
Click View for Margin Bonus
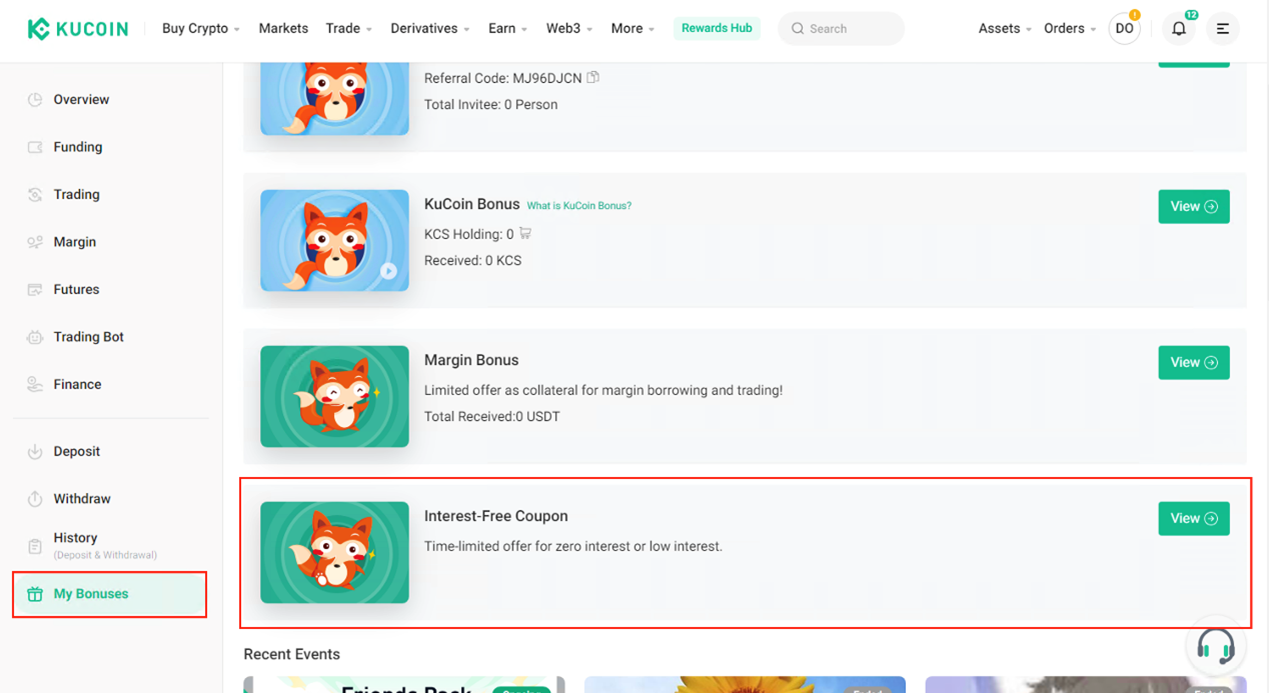(x=1194, y=363)
